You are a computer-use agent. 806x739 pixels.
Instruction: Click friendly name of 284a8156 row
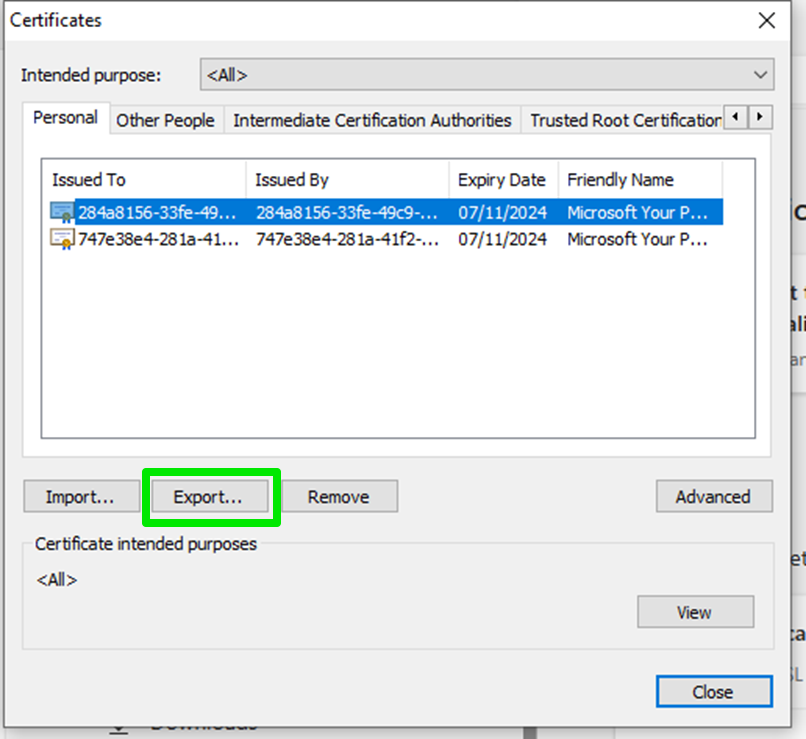coord(637,212)
